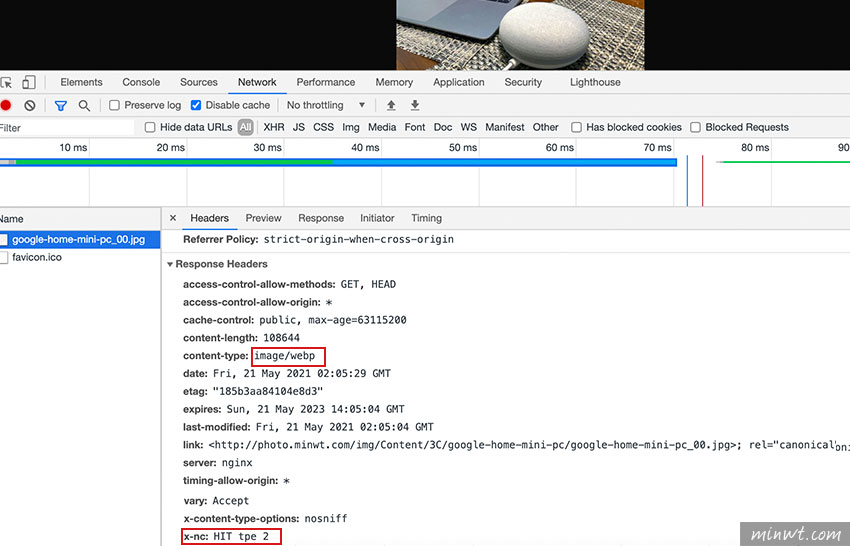Import HAR file with upload arrow
The image size is (850, 546).
[x=391, y=105]
